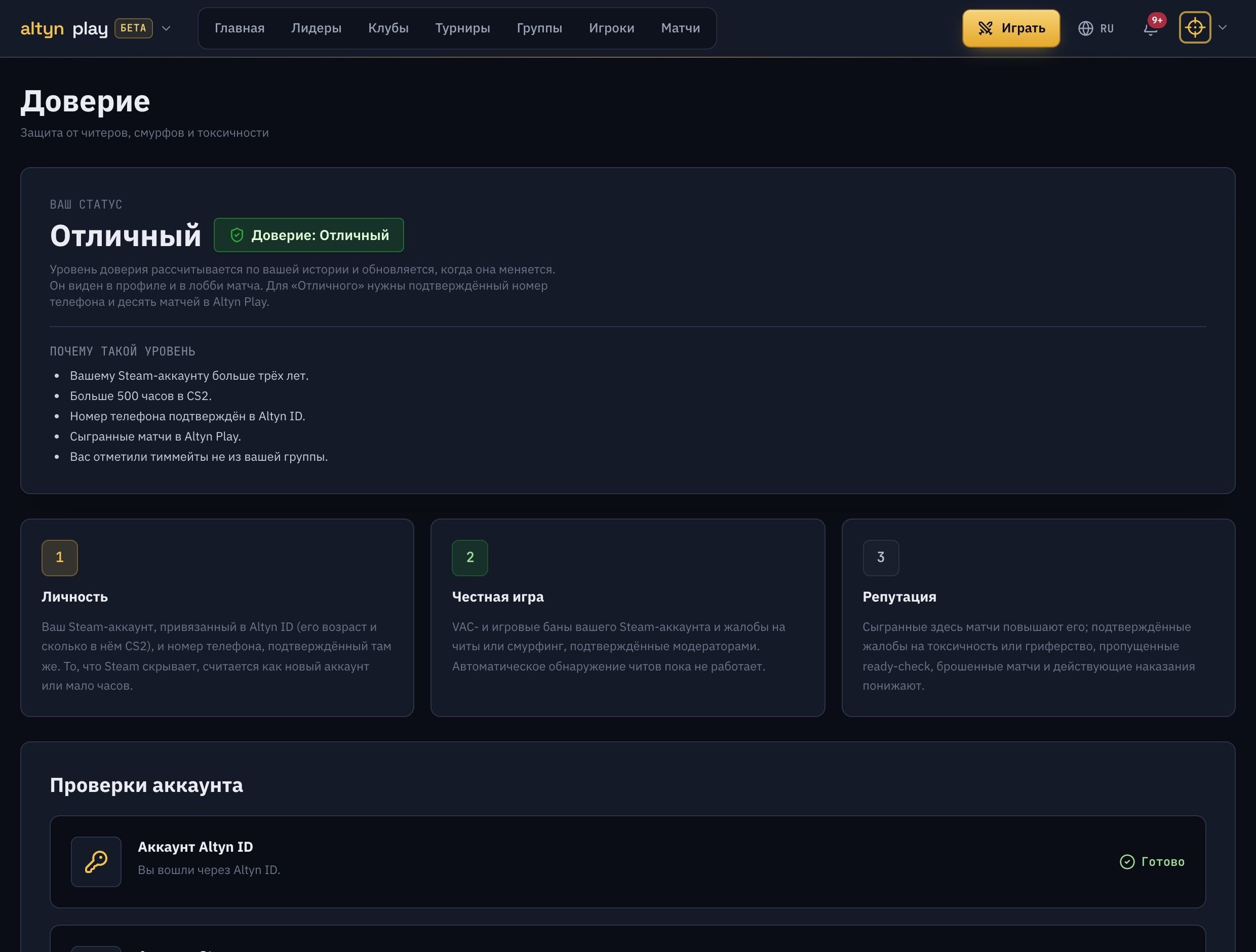Click 'Вашему Steam-аккаунту больше трёх лет.'
Viewport: 1256px width, 952px height.
click(x=189, y=376)
